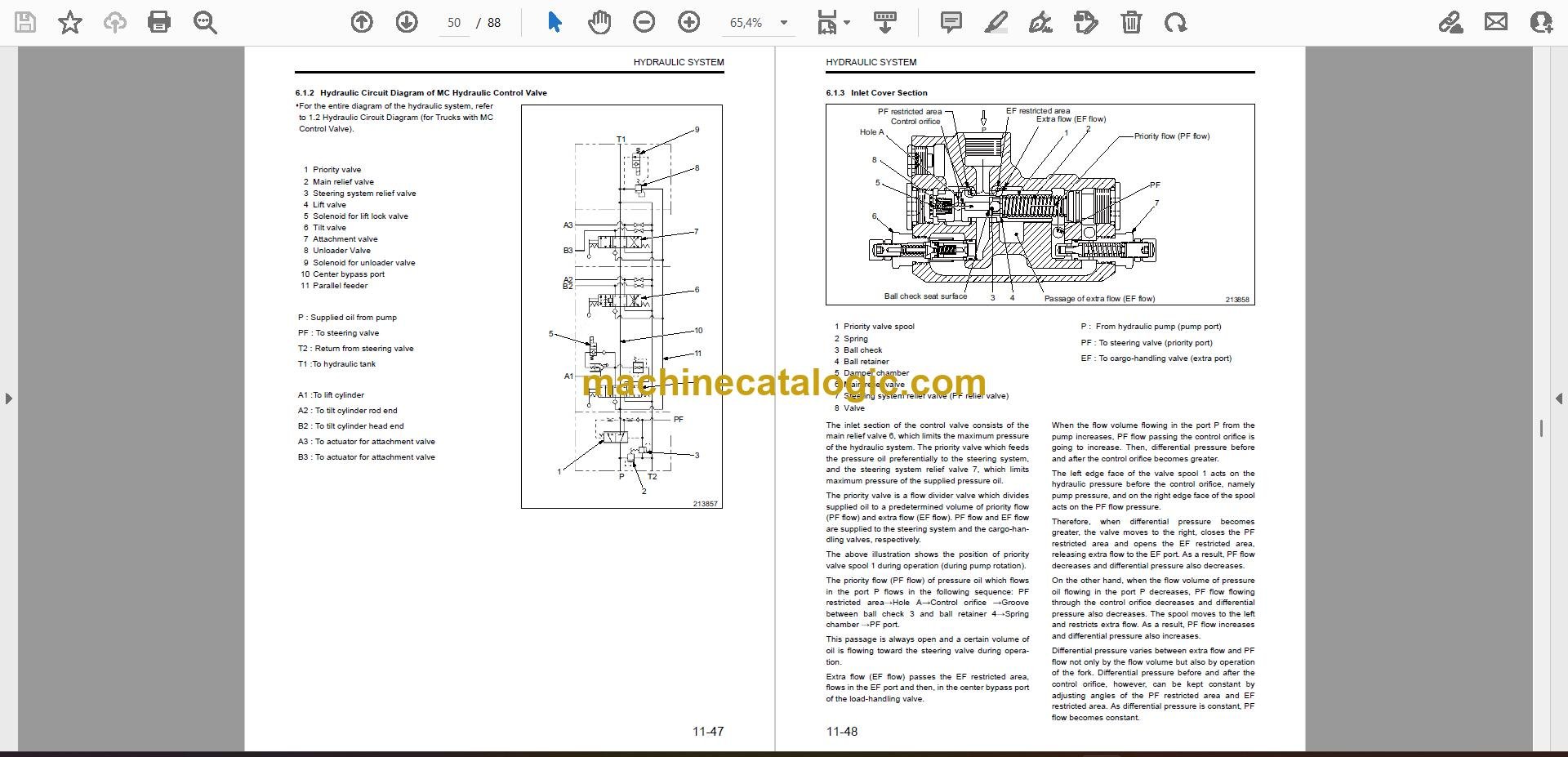Go to the next page with the down arrow
The width and height of the screenshot is (1568, 757).
(x=407, y=22)
